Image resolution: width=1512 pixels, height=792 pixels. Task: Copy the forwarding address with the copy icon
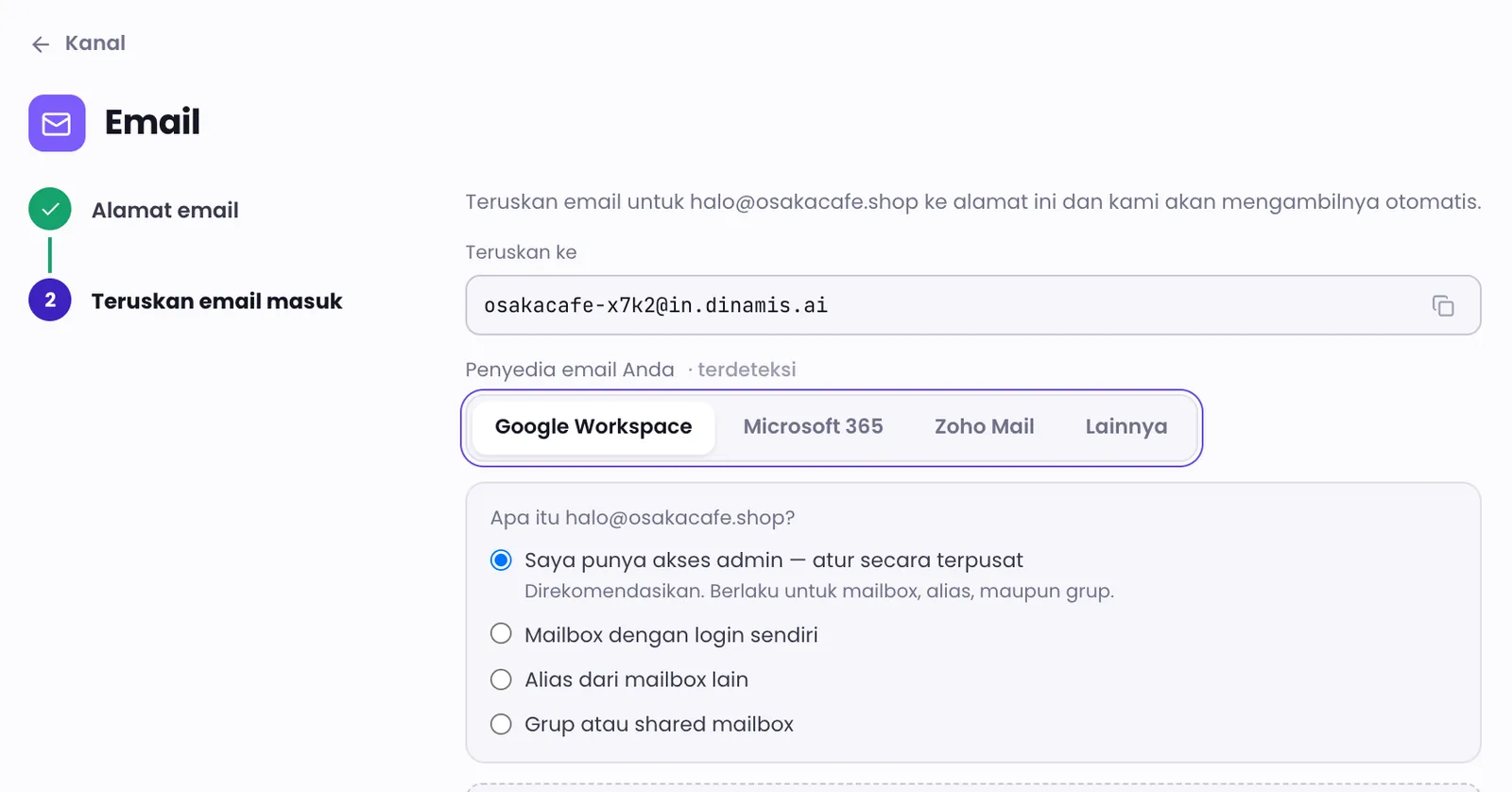point(1443,305)
